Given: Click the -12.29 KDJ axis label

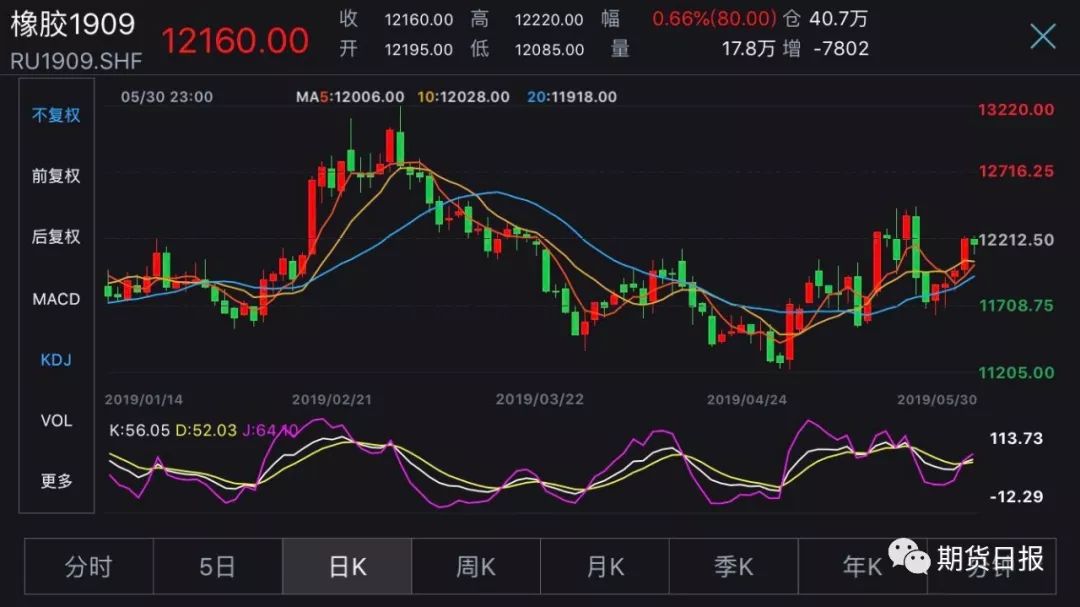Looking at the screenshot, I should 1016,496.
